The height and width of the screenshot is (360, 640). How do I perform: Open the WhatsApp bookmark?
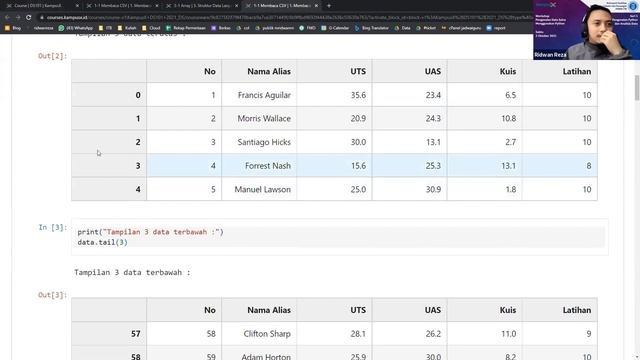coord(76,28)
